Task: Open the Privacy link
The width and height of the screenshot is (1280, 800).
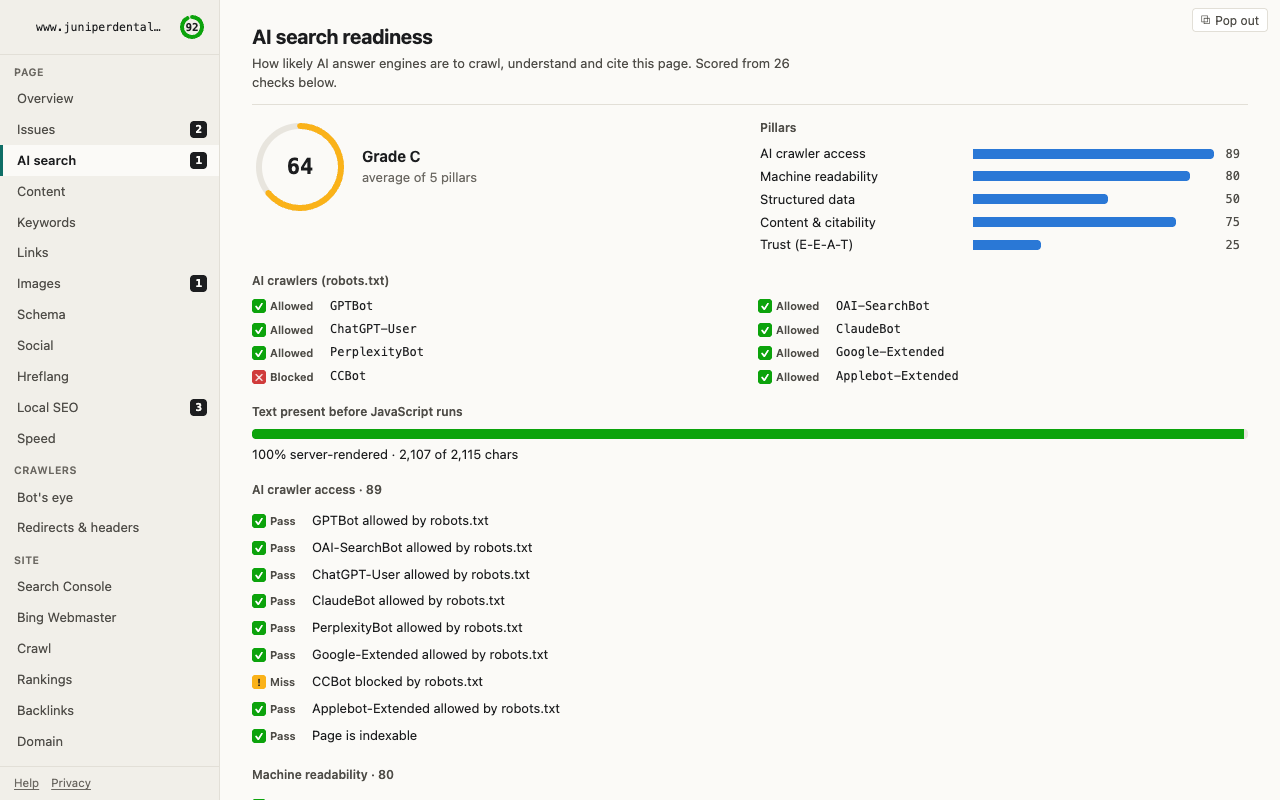Action: 71,783
